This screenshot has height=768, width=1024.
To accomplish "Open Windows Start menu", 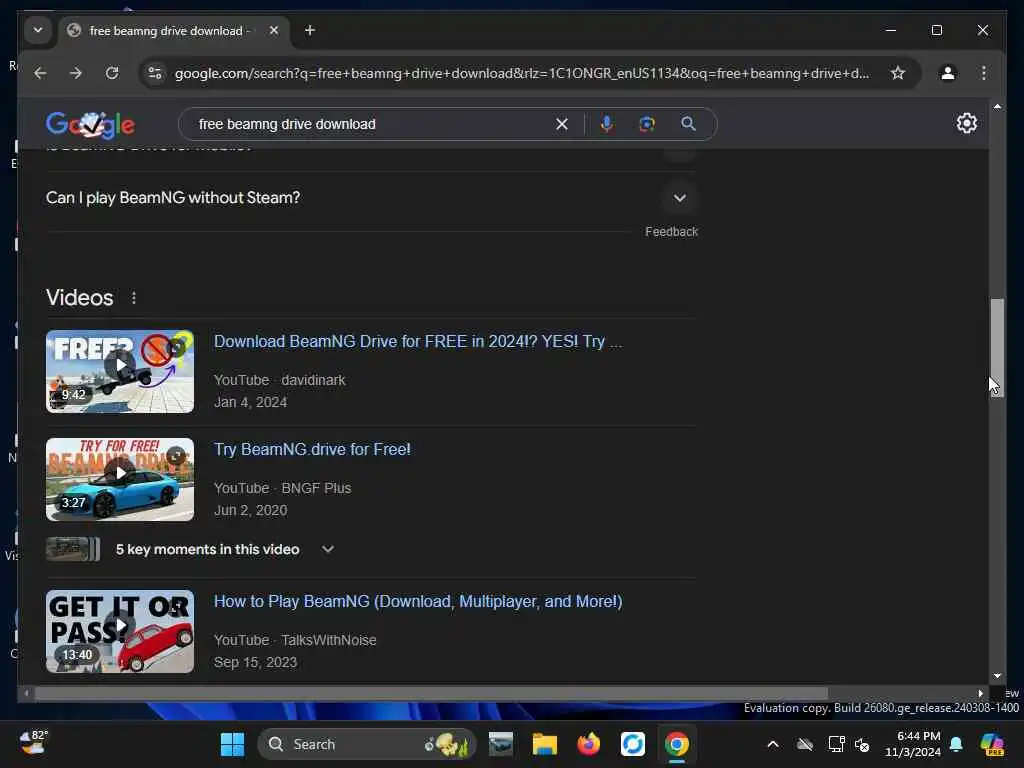I will coord(232,744).
